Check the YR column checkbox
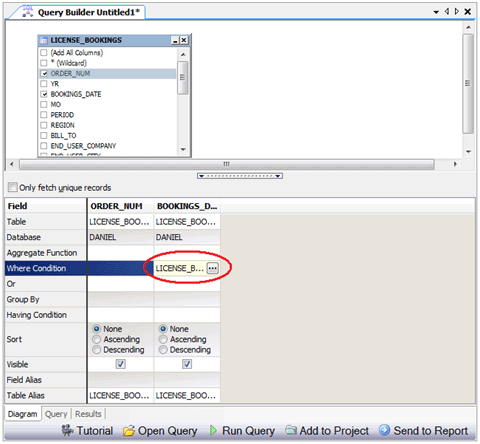The image size is (480, 444). tap(44, 84)
